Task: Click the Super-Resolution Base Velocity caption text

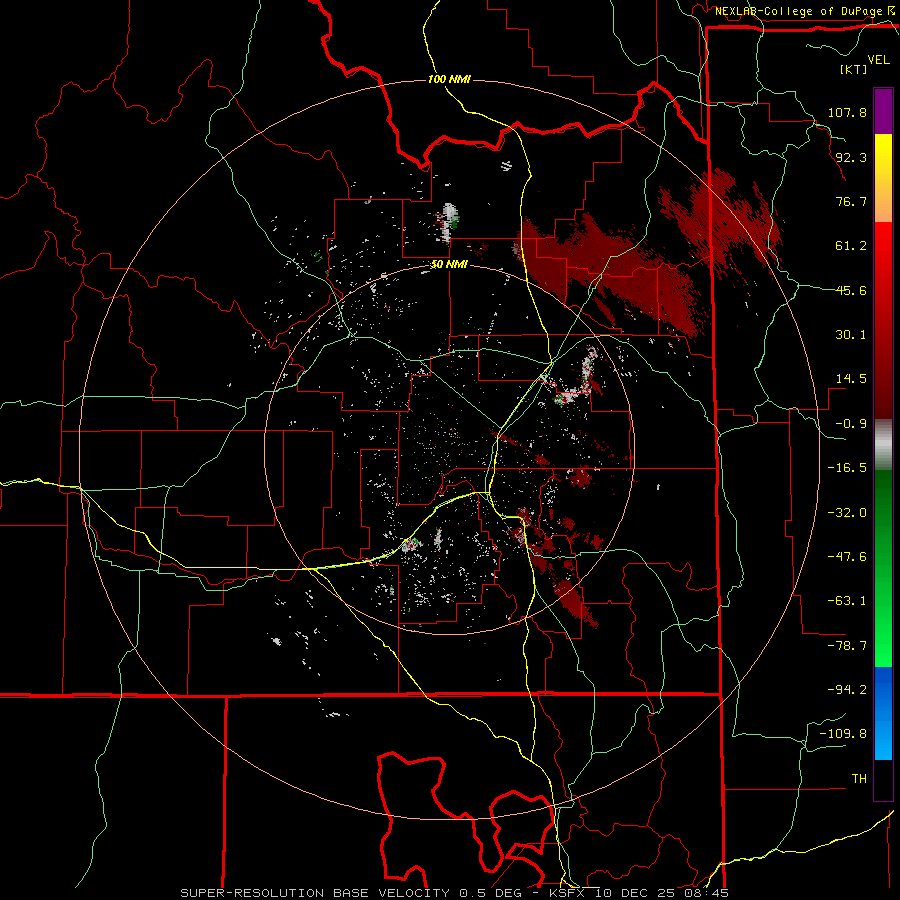Action: [455, 893]
